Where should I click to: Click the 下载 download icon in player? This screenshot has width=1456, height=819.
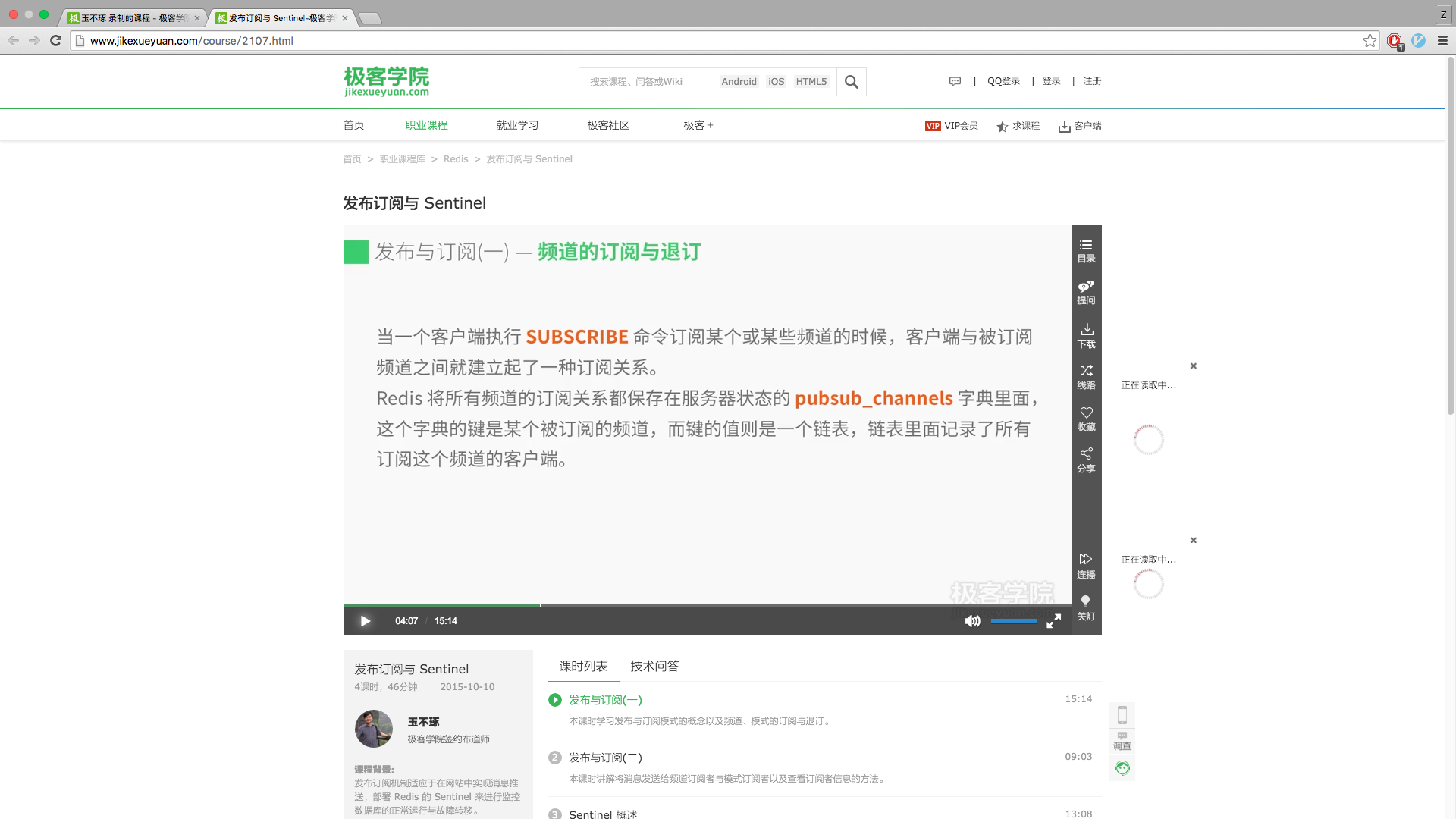pos(1086,335)
